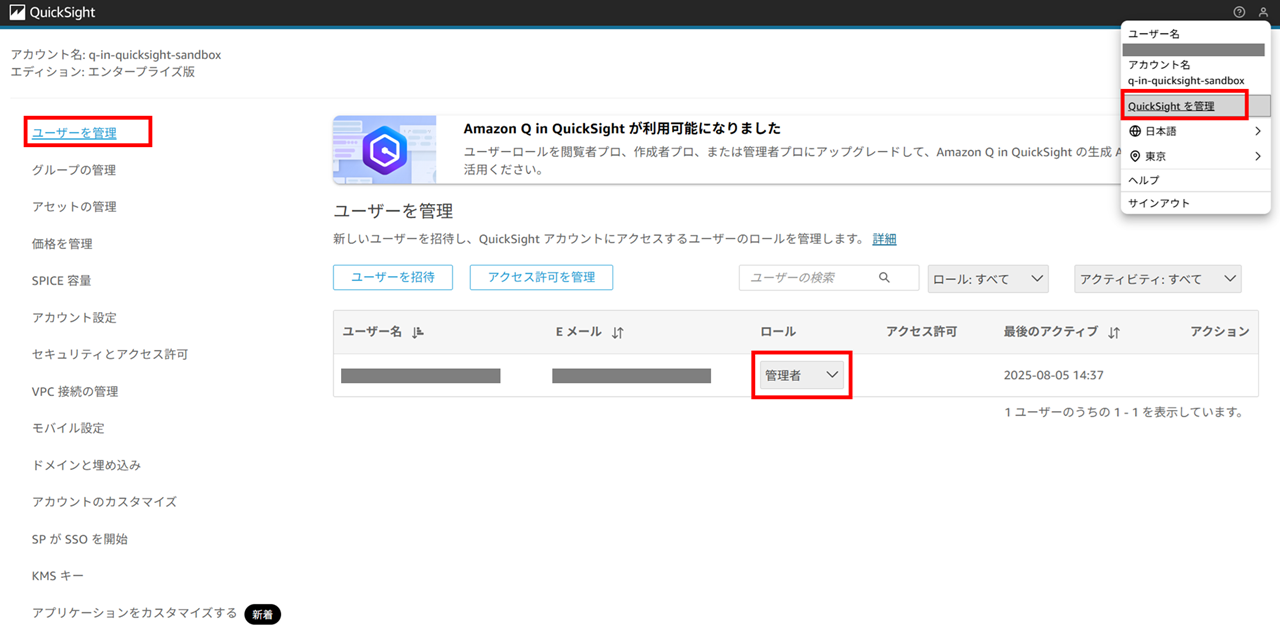The height and width of the screenshot is (643, 1280).
Task: Open アセットの管理 in the sidebar
Action: pos(74,207)
